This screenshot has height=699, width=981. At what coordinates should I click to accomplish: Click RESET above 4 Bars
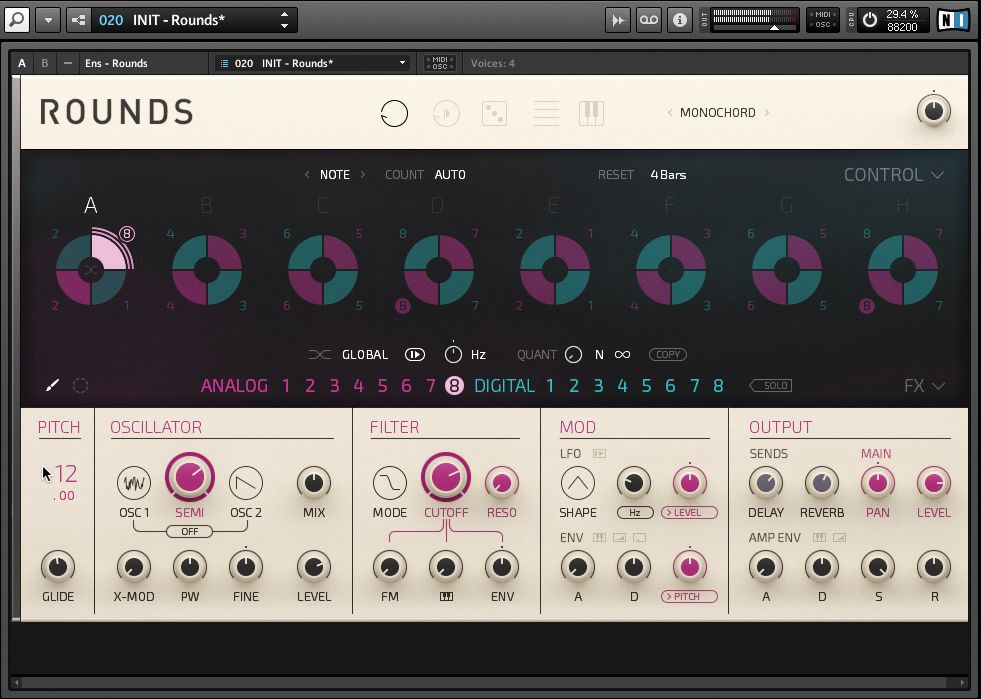click(x=616, y=174)
